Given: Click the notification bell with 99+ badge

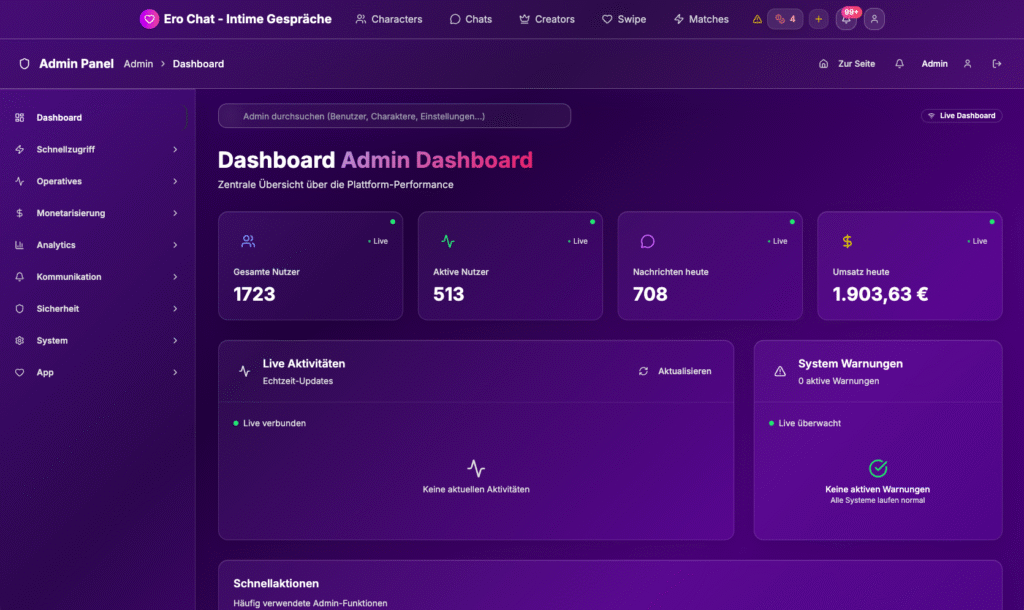Looking at the screenshot, I should tap(847, 19).
